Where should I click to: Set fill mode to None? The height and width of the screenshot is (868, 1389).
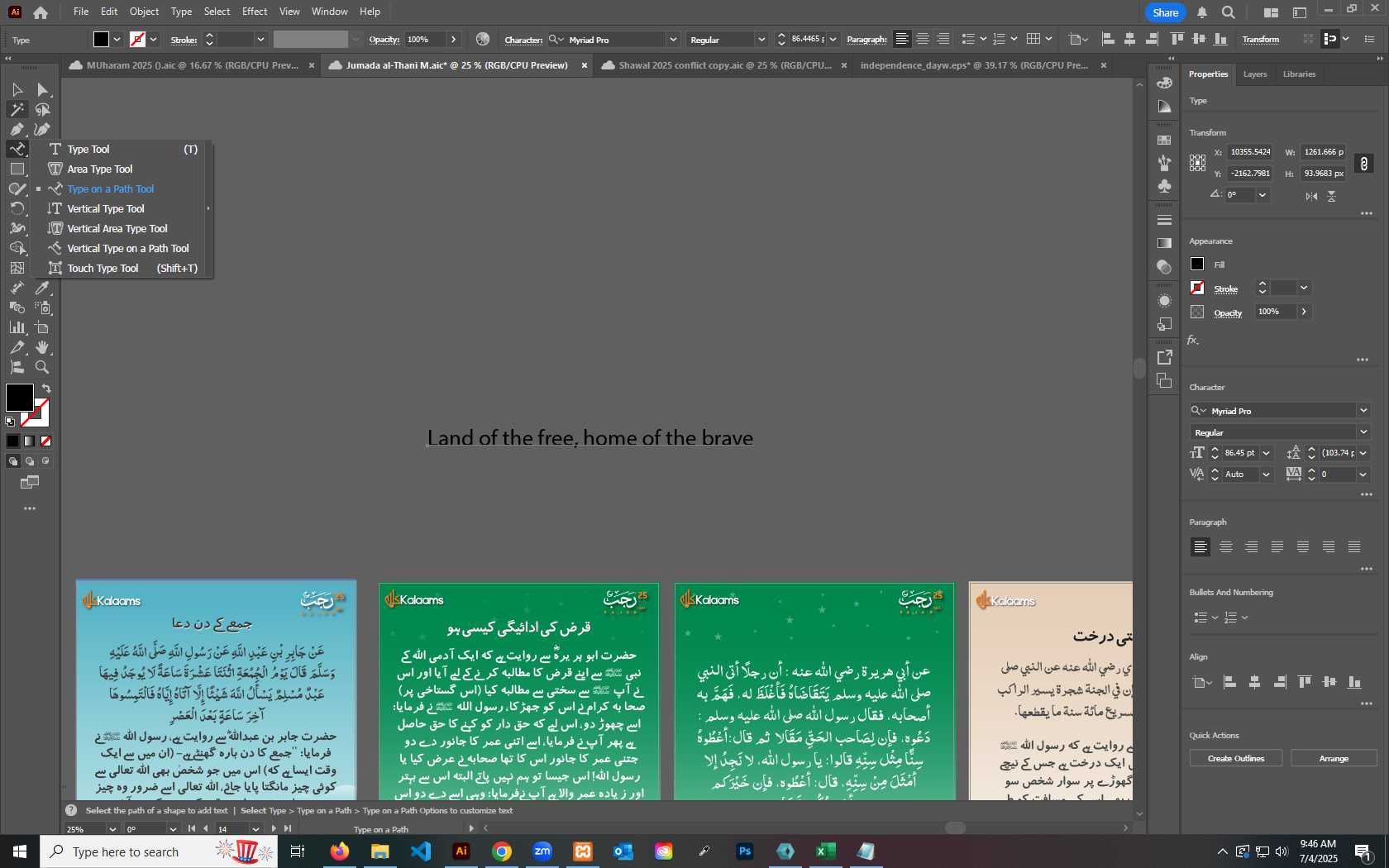pyautogui.click(x=46, y=441)
